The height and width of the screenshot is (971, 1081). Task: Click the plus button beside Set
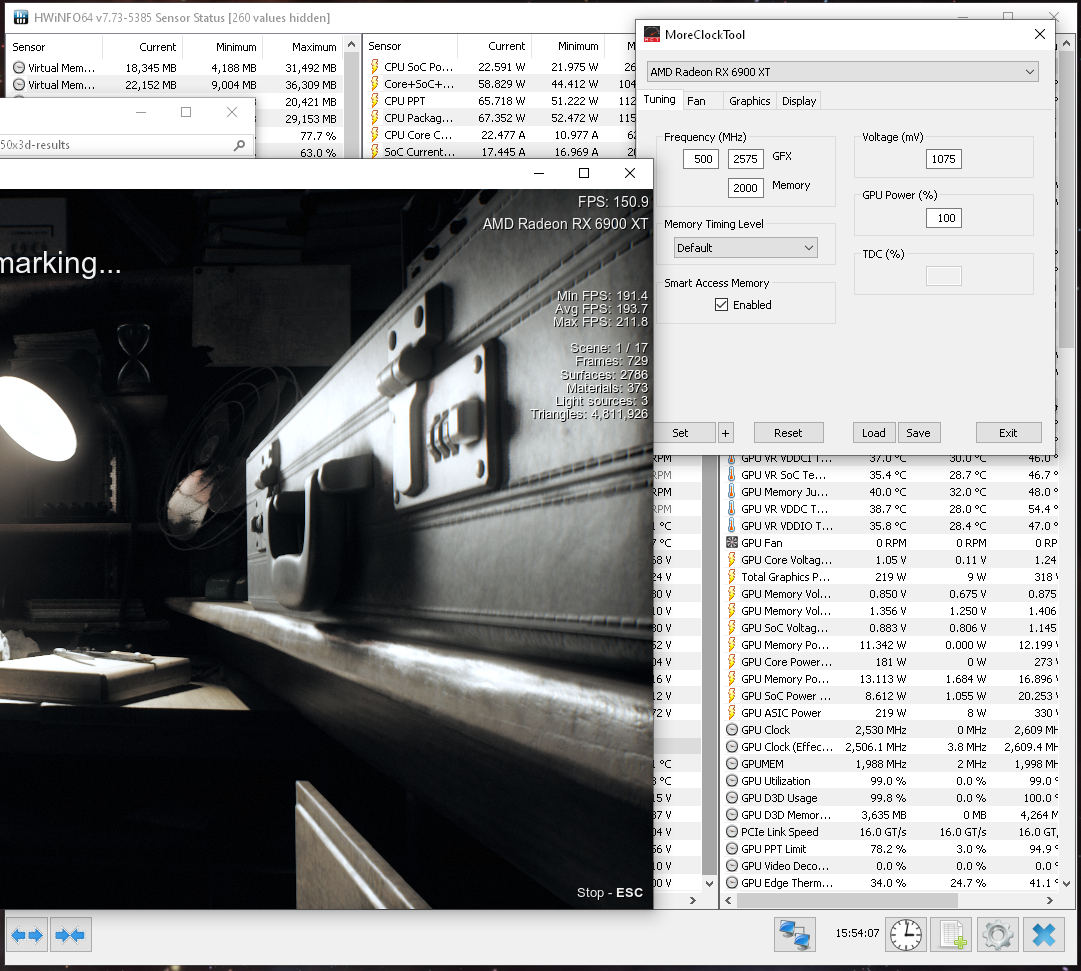coord(725,433)
